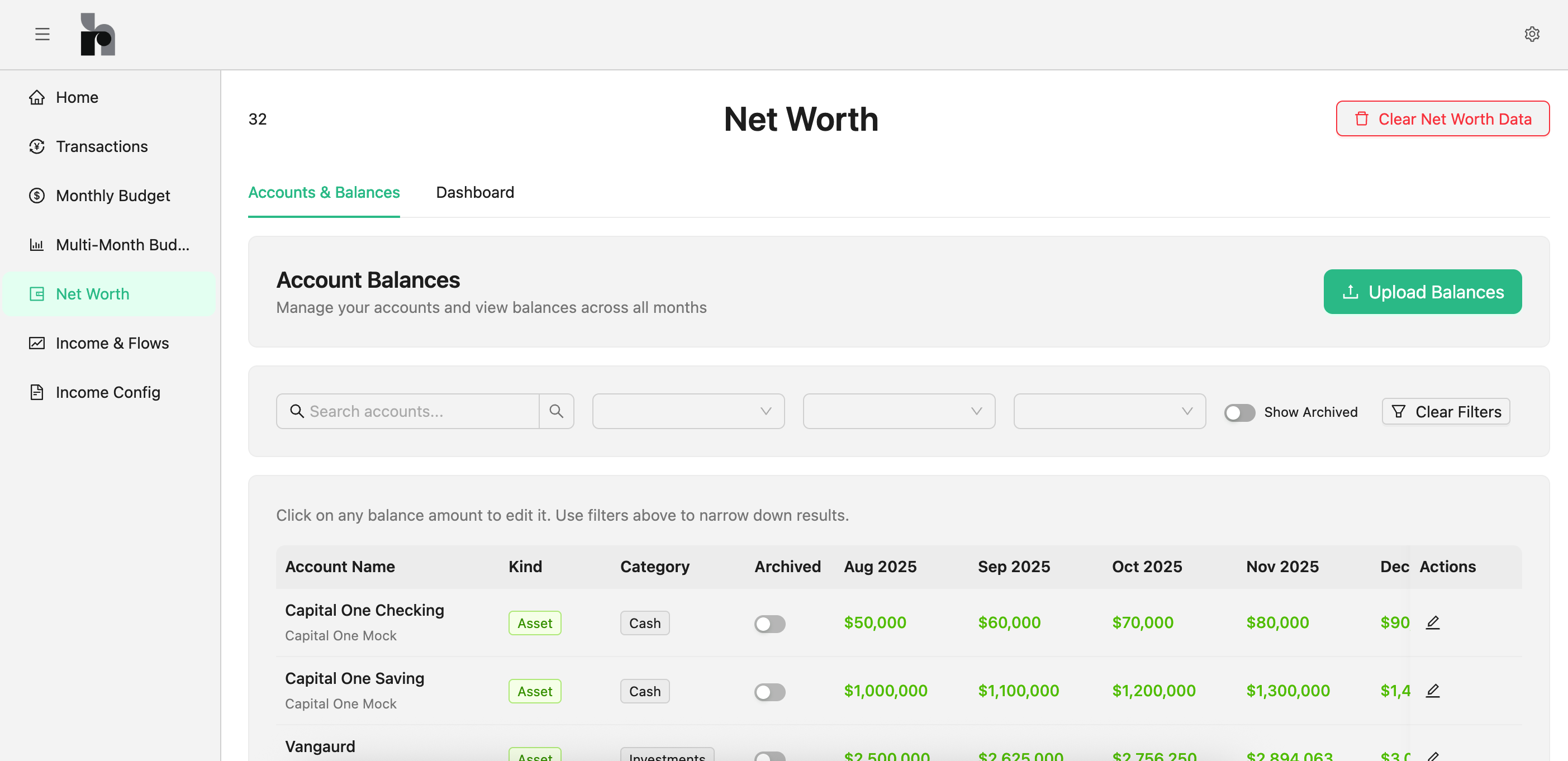Select the Monthly Budget icon

pyautogui.click(x=37, y=196)
